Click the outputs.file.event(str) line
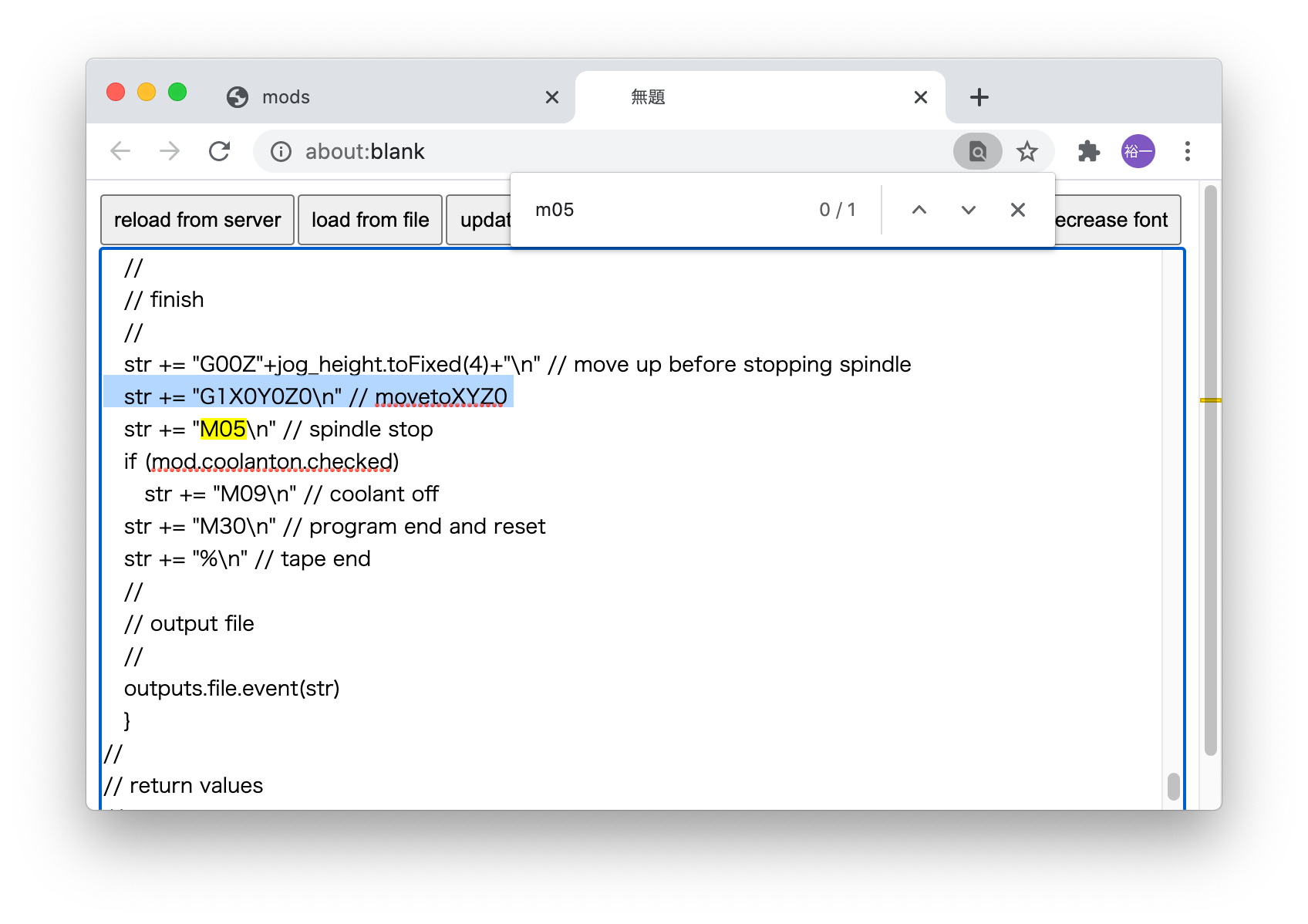1308x924 pixels. click(231, 688)
